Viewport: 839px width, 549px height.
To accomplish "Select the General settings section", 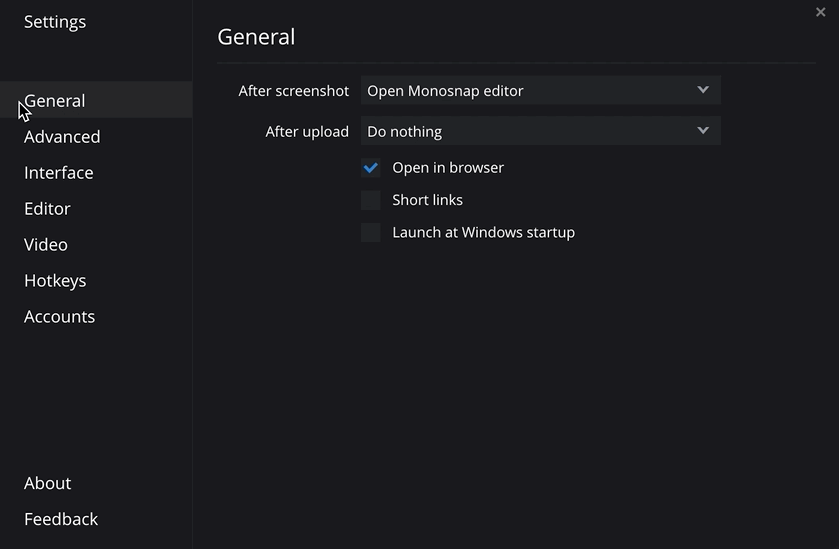I will click(x=55, y=101).
